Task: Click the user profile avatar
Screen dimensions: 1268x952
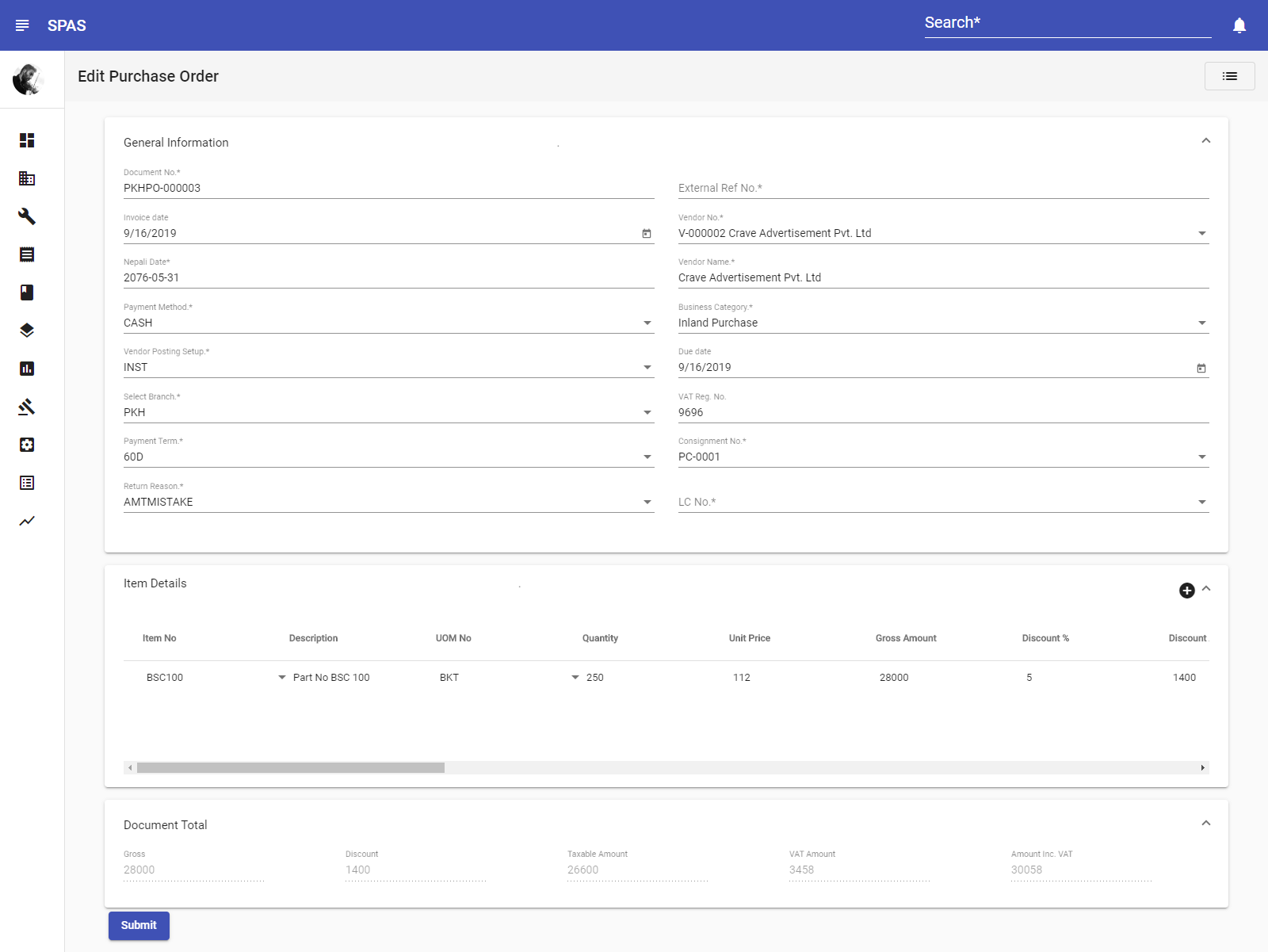Action: (x=28, y=79)
